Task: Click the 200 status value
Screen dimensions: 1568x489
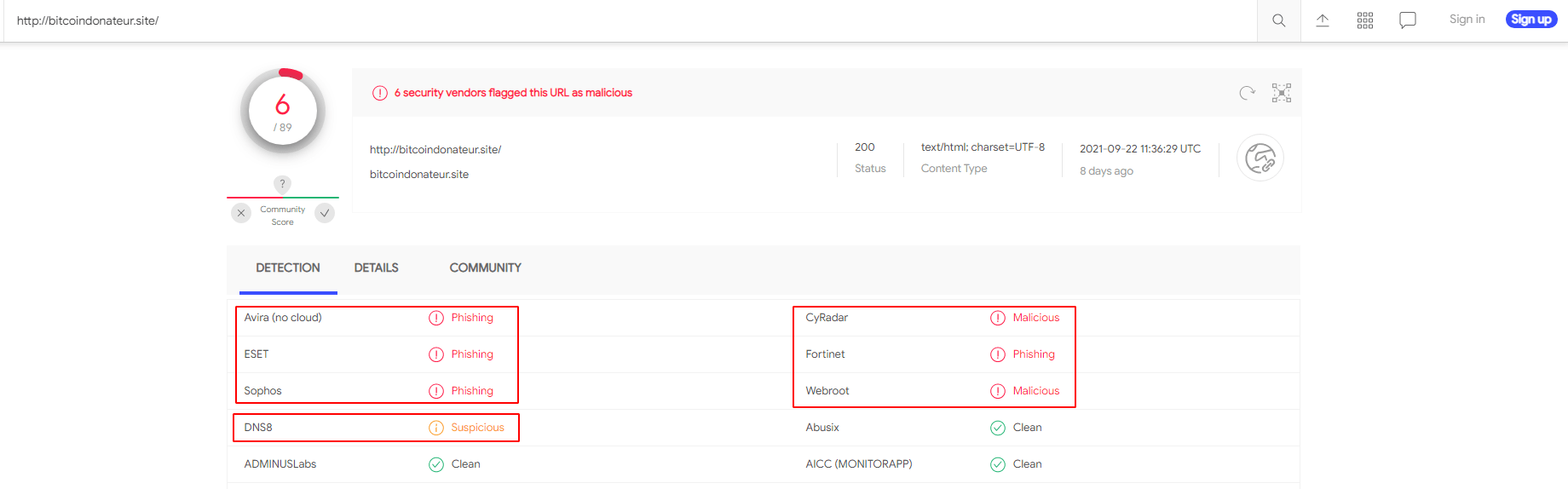Action: [865, 147]
